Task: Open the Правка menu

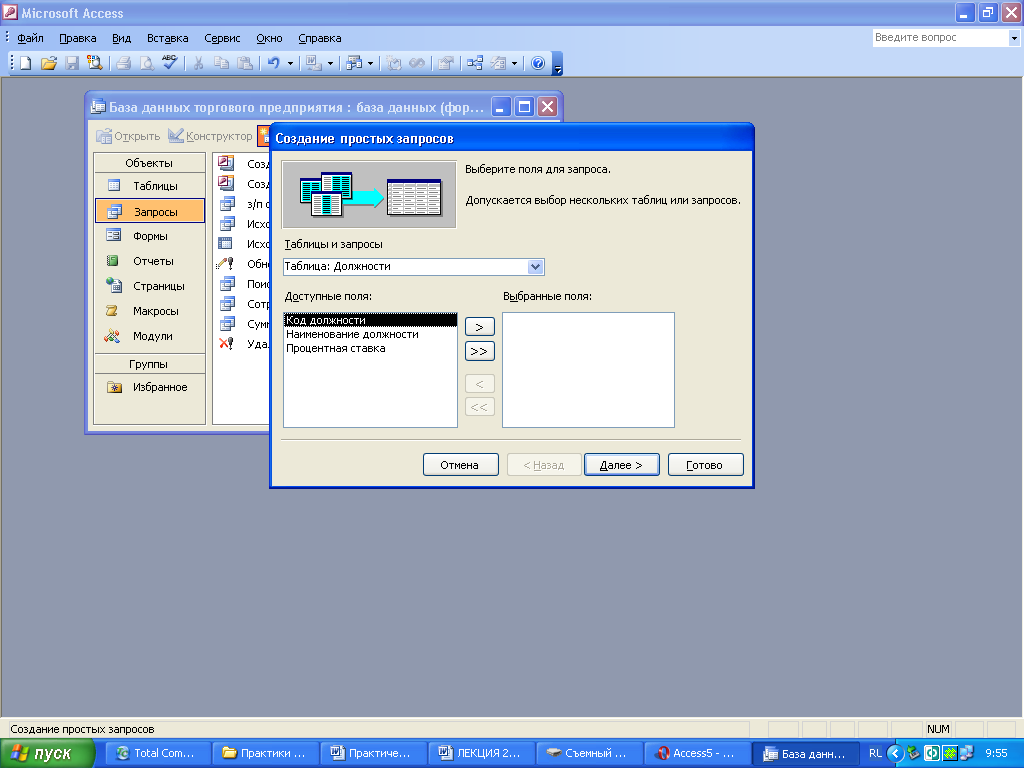Action: tap(78, 38)
